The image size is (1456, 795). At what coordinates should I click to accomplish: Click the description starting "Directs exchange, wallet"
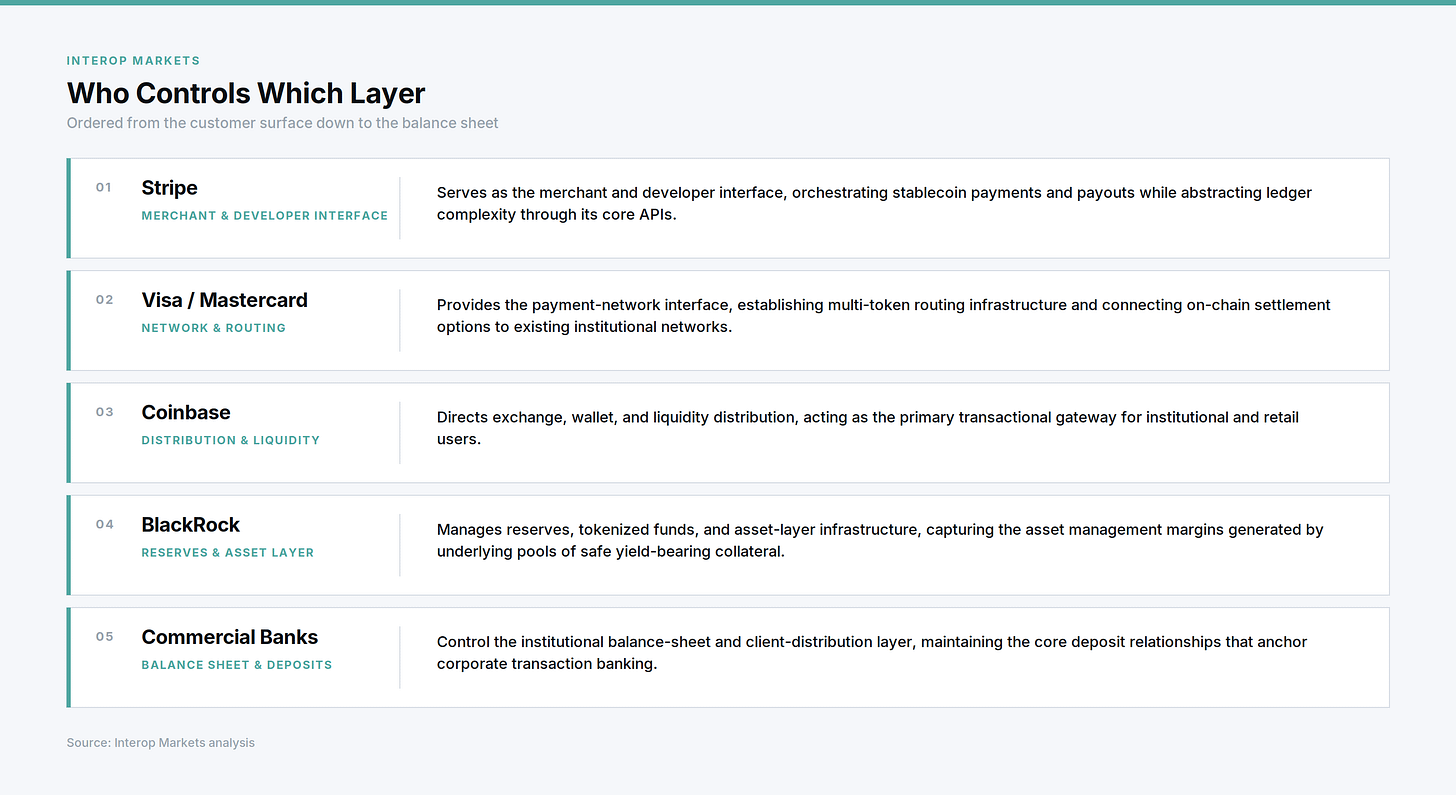pos(868,427)
